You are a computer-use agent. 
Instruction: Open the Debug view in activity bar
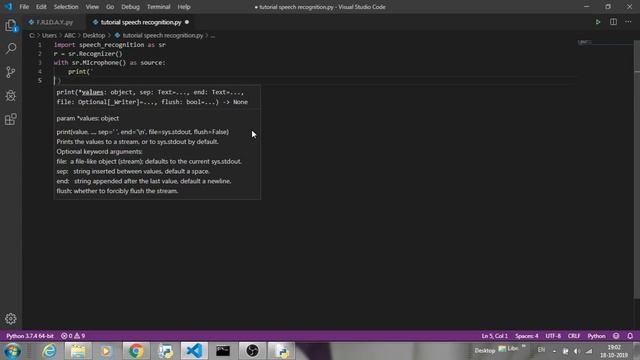click(11, 96)
